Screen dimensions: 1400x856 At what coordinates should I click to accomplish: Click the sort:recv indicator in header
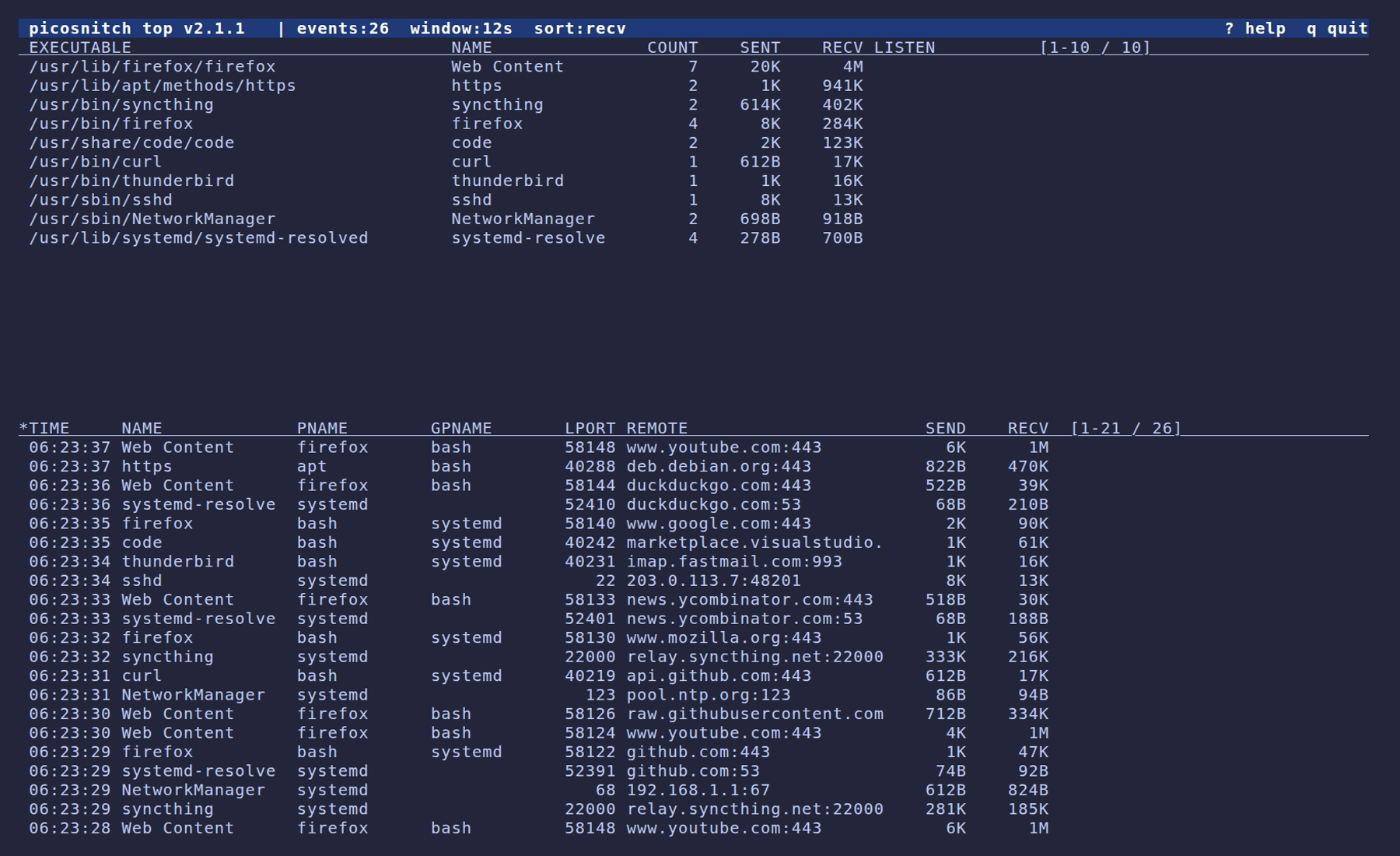coord(580,29)
